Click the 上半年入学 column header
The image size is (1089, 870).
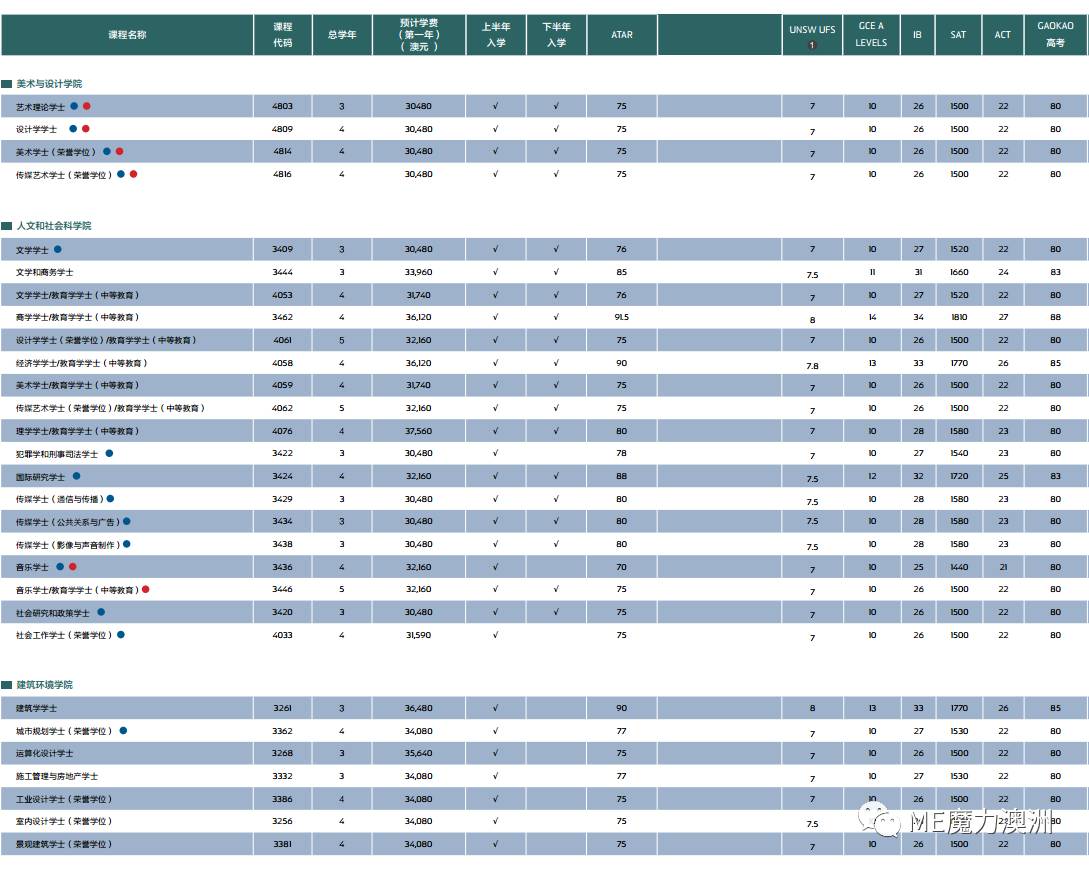click(x=496, y=35)
